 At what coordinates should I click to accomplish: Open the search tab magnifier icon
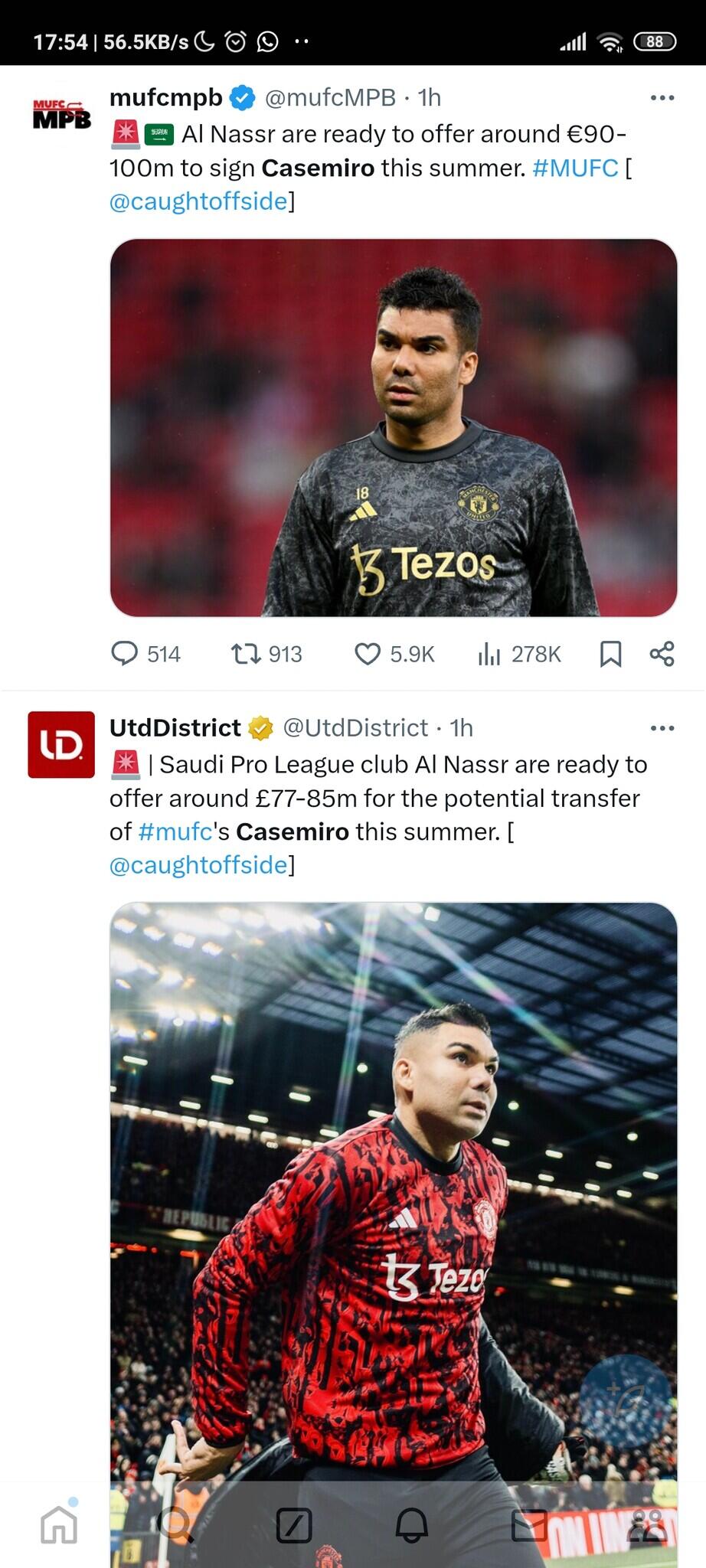(x=176, y=1524)
